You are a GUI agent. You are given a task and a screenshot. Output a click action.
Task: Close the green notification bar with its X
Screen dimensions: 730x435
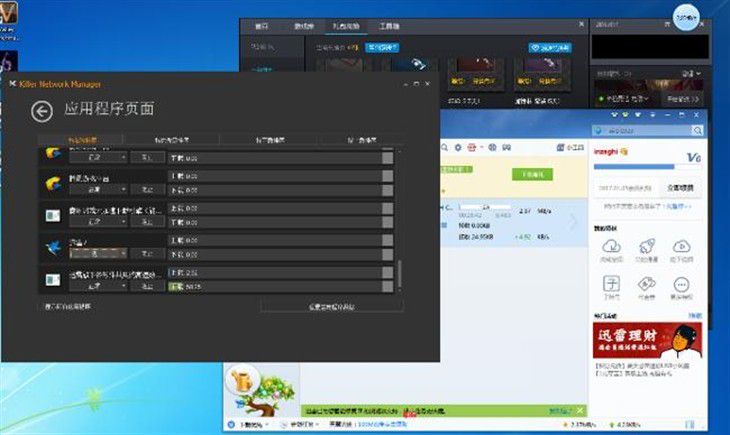tap(580, 410)
